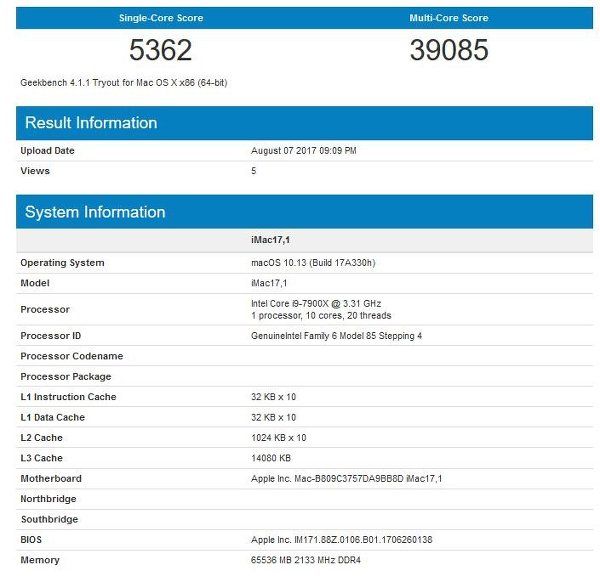Select L1 Instruction Cache value 32 KB x 10
600x582 pixels.
tap(274, 397)
